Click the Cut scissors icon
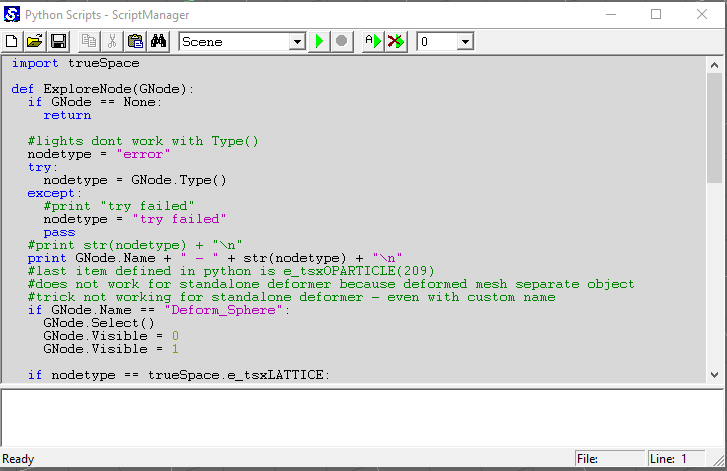727x471 pixels. [112, 42]
